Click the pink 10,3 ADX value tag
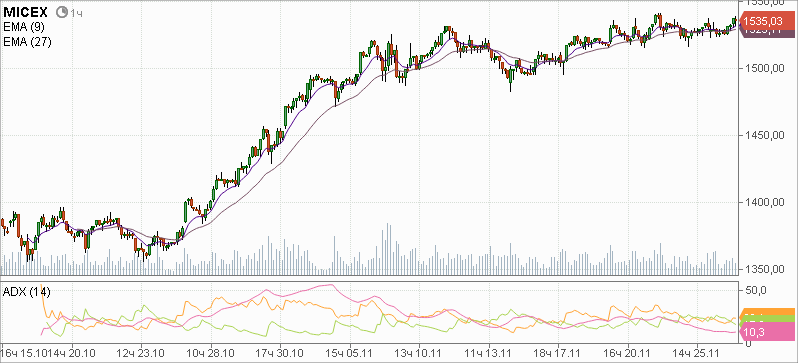The height and width of the screenshot is (363, 798). point(766,332)
